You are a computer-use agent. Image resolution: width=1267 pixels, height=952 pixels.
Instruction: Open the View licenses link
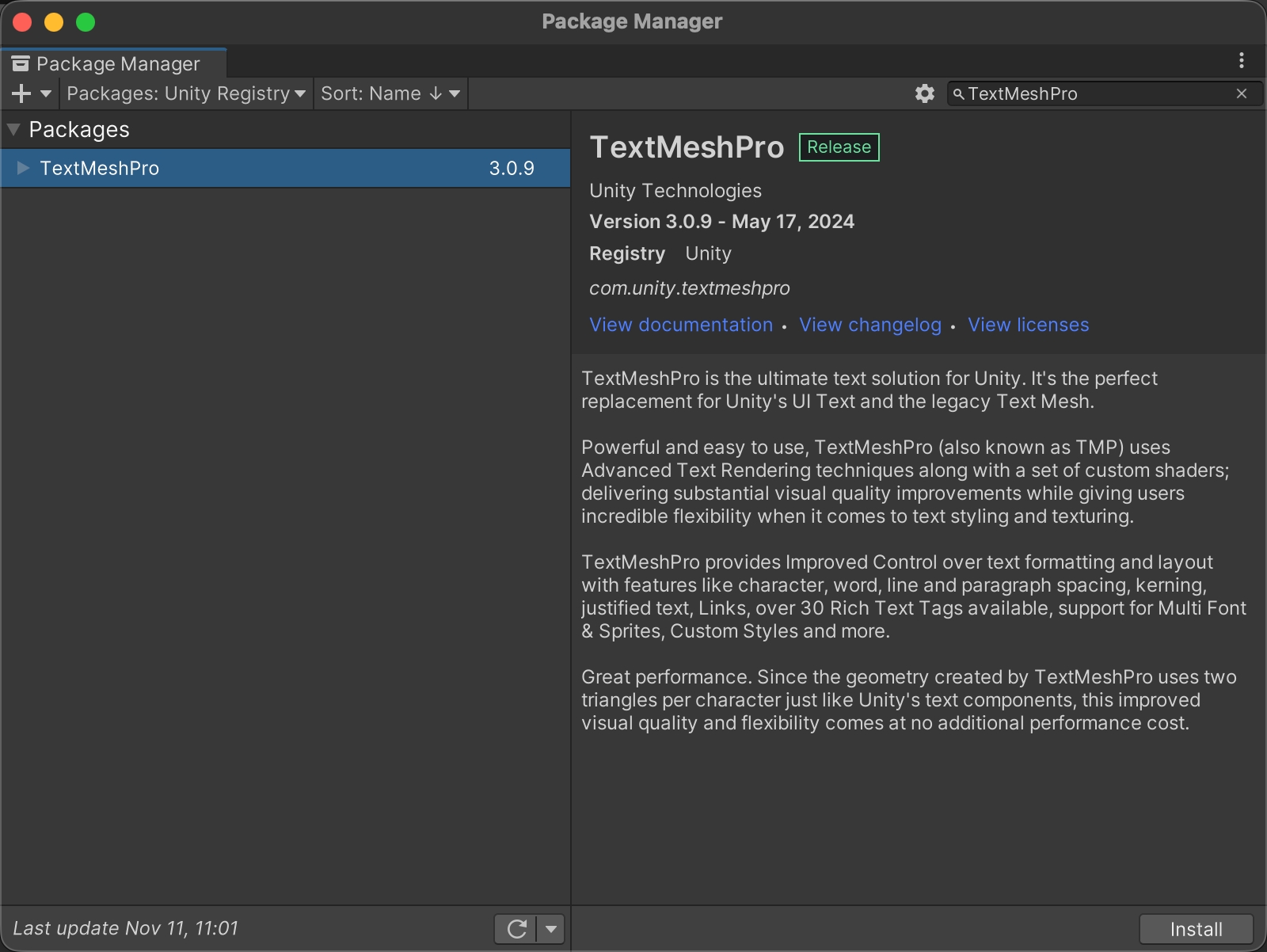1028,325
